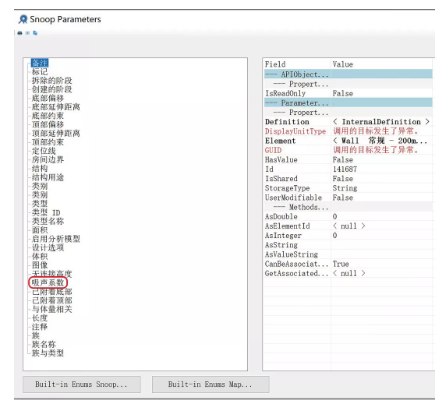
Task: Open Print Preview from the toolbar
Action: click(28, 33)
